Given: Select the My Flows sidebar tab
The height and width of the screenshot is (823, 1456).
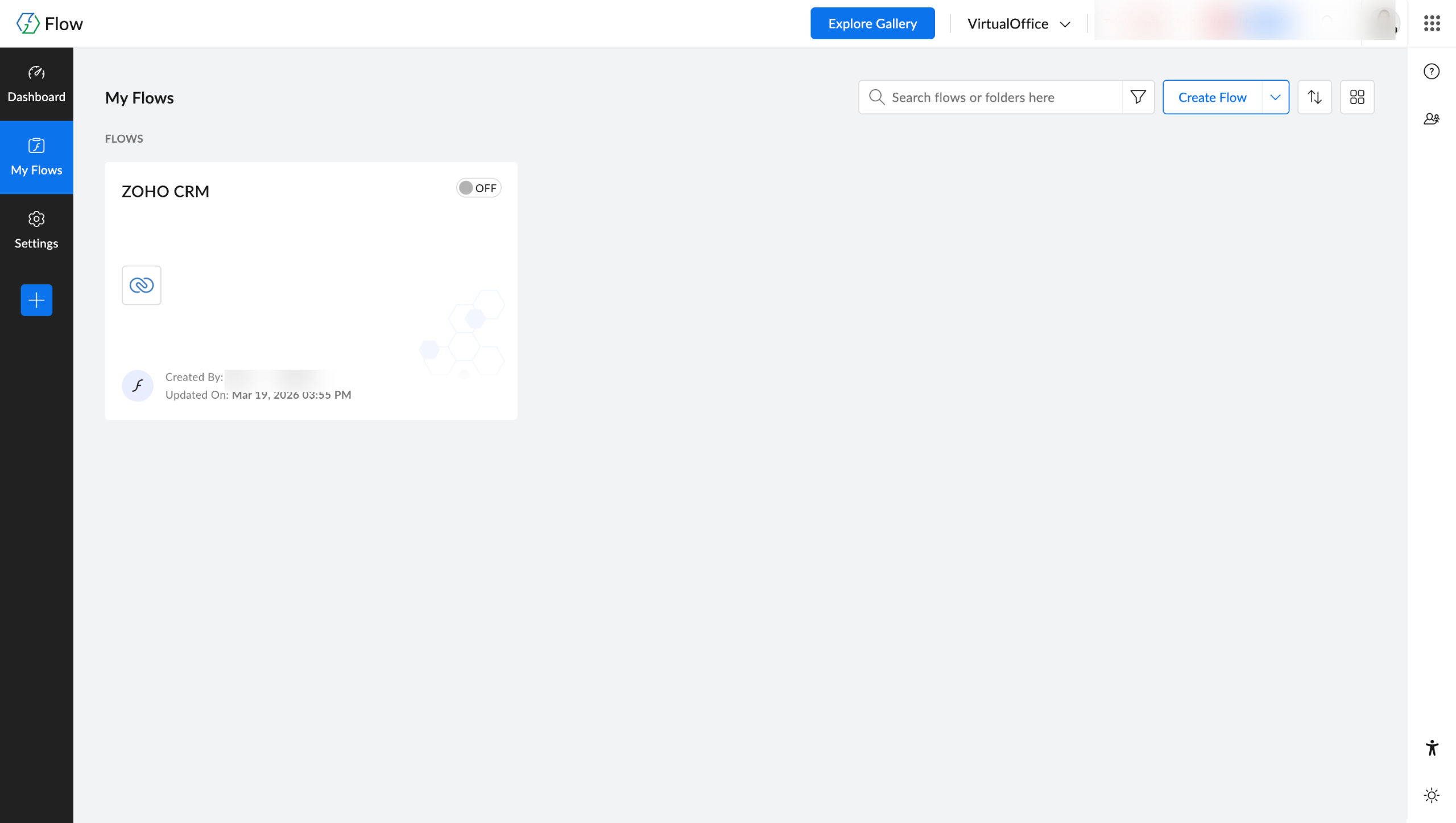Looking at the screenshot, I should pyautogui.click(x=36, y=157).
